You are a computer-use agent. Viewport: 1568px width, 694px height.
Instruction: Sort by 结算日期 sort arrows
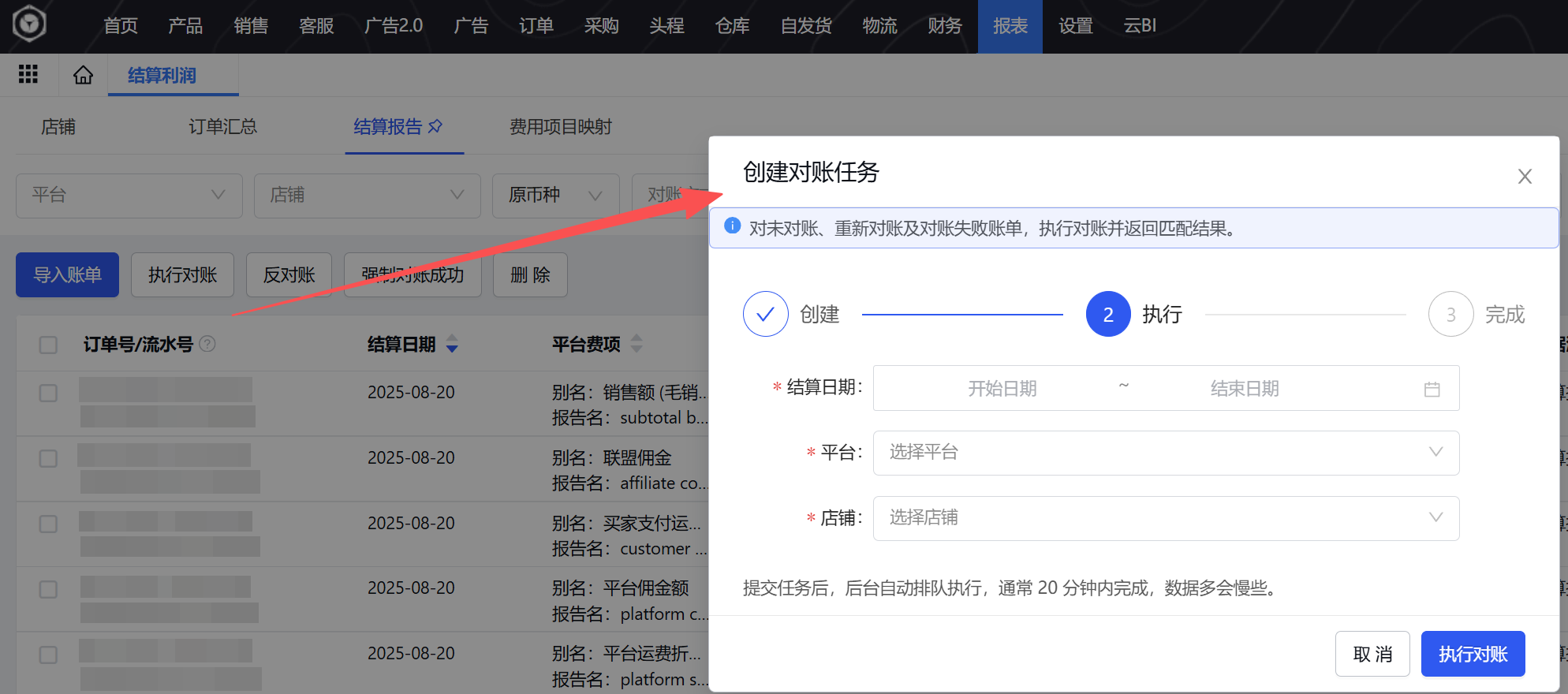coord(452,344)
